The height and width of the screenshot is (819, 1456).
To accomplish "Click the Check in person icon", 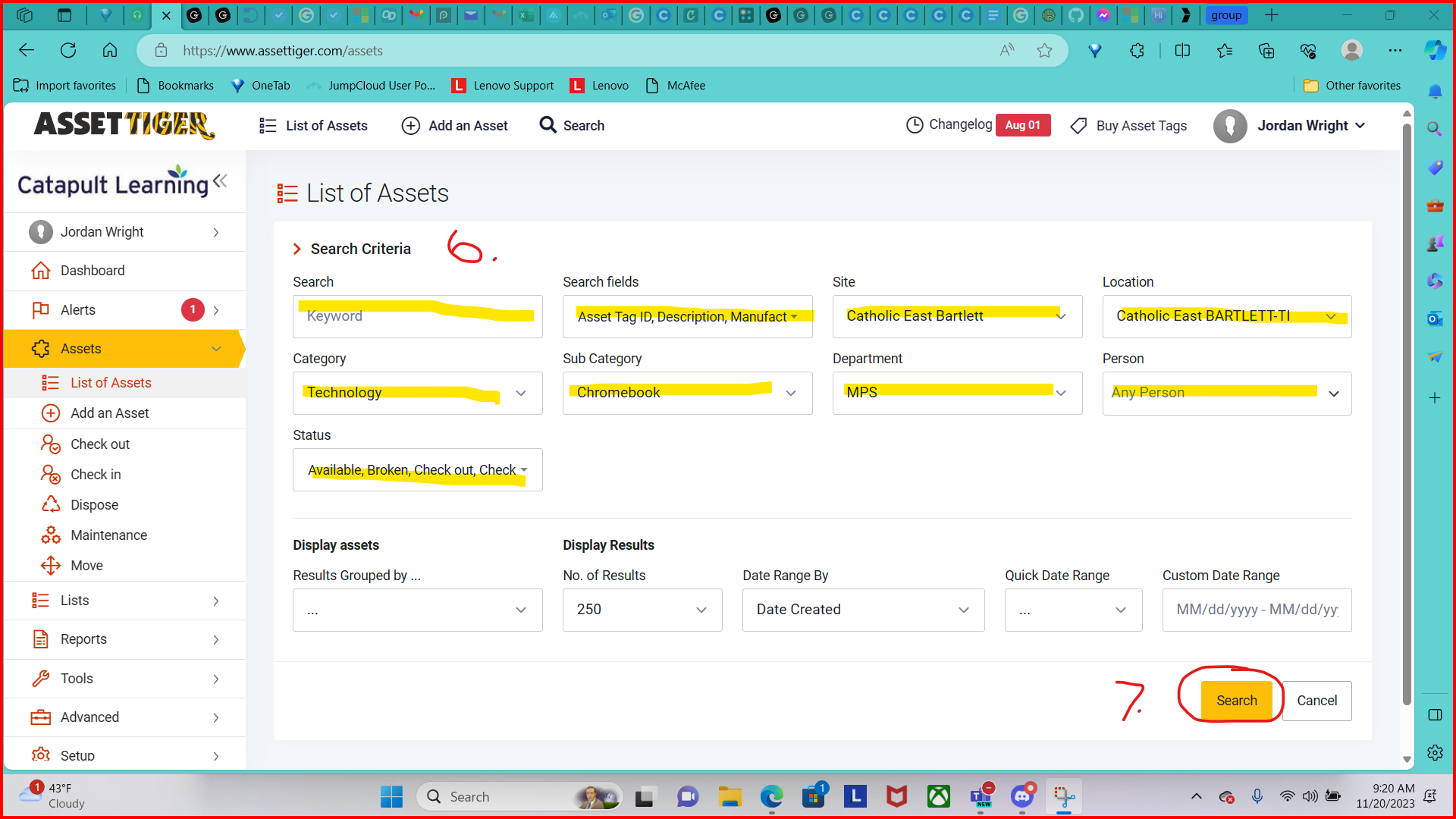I will pyautogui.click(x=51, y=475).
